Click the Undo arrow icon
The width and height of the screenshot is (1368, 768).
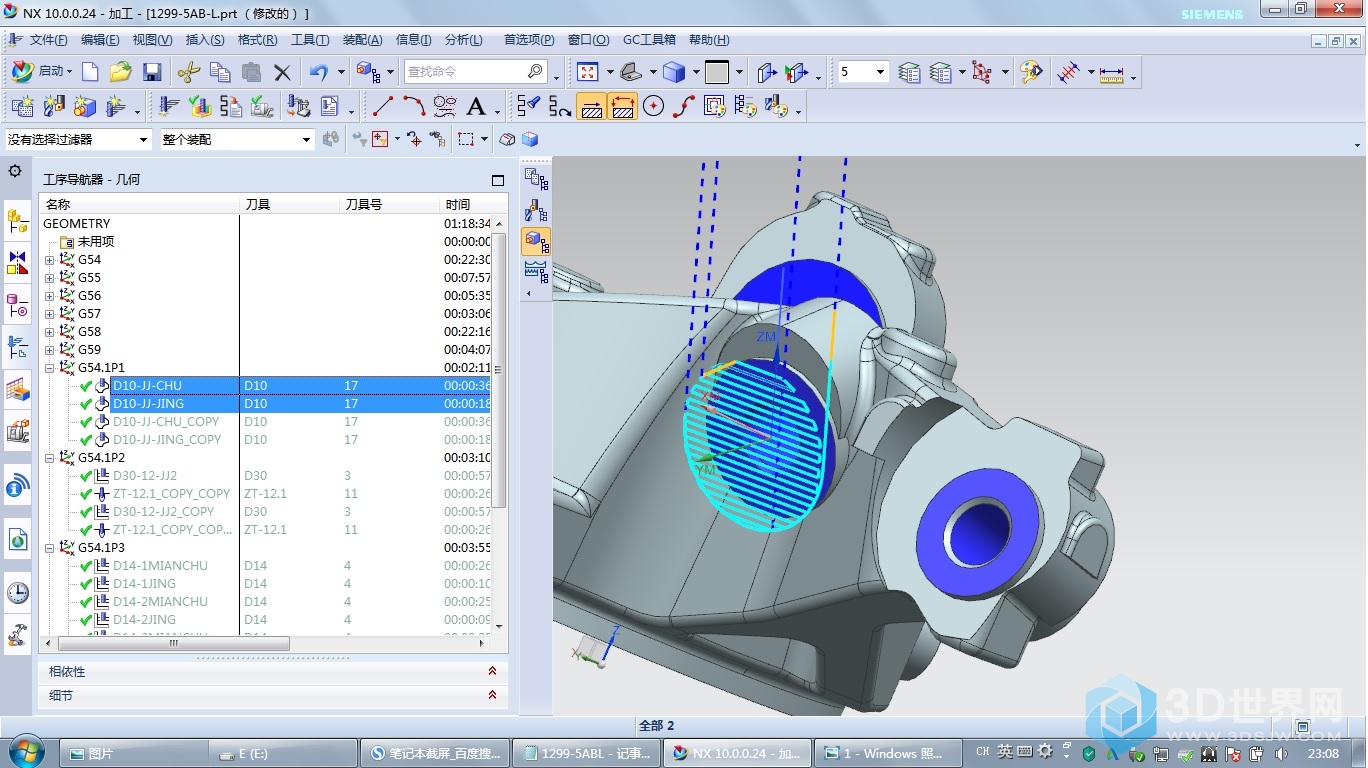pyautogui.click(x=319, y=72)
